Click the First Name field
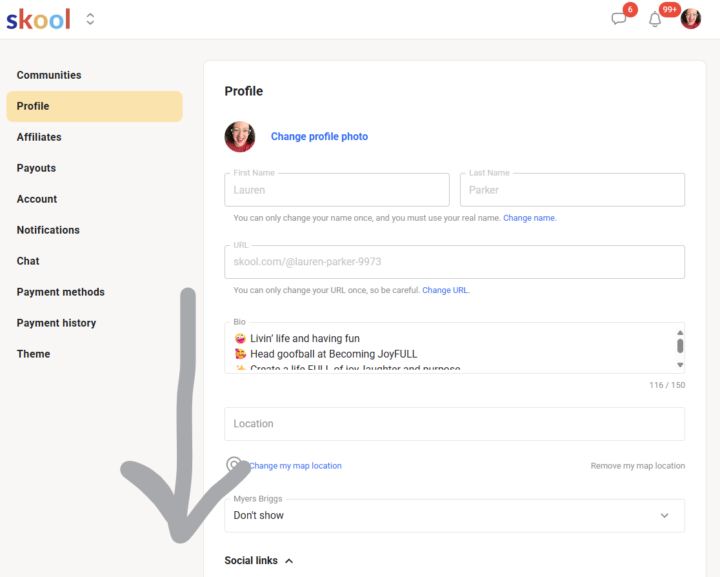The height and width of the screenshot is (577, 720). point(337,190)
